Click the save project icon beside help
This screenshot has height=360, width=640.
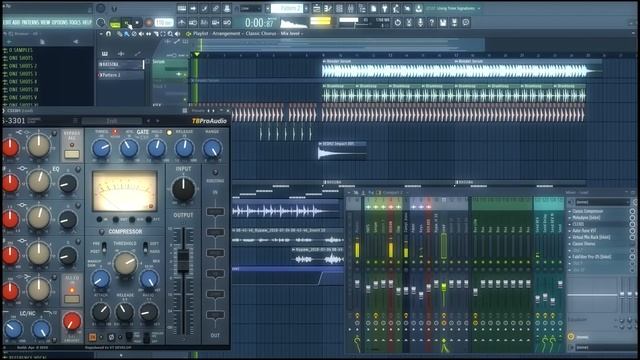(x=443, y=23)
